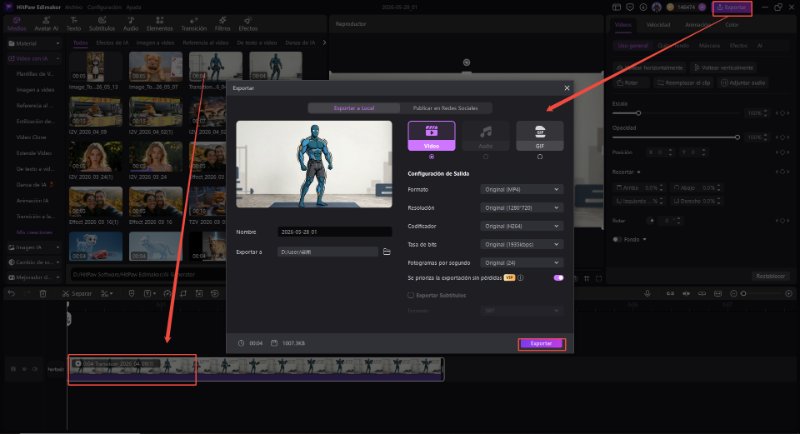Choose the Audio export type icon
The height and width of the screenshot is (434, 800).
[x=486, y=136]
